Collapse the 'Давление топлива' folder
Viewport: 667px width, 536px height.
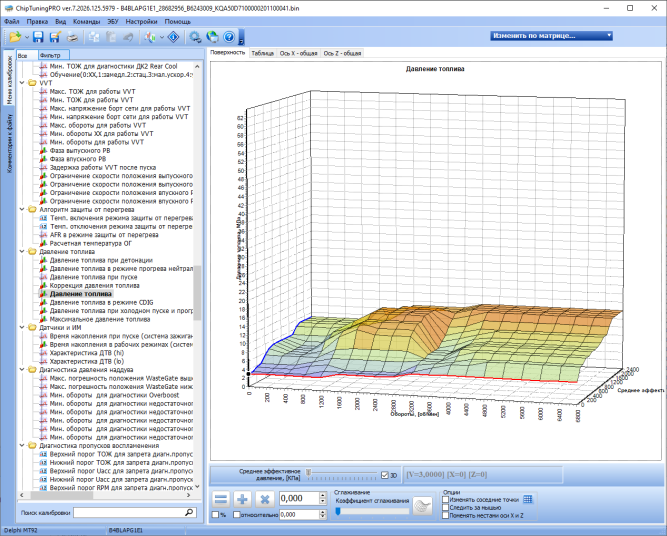pyautogui.click(x=22, y=251)
